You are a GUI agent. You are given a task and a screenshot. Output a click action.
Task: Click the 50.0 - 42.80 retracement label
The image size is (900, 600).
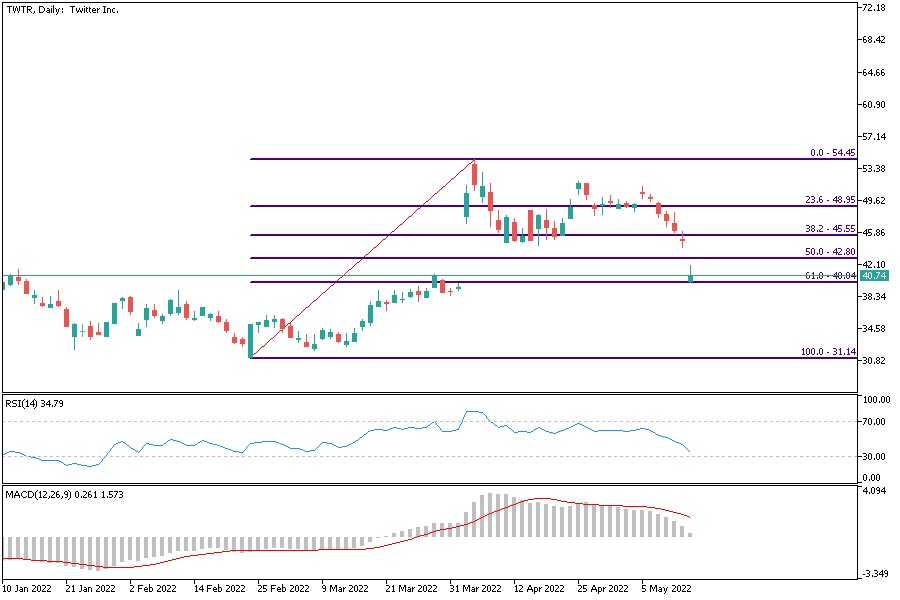pyautogui.click(x=830, y=252)
